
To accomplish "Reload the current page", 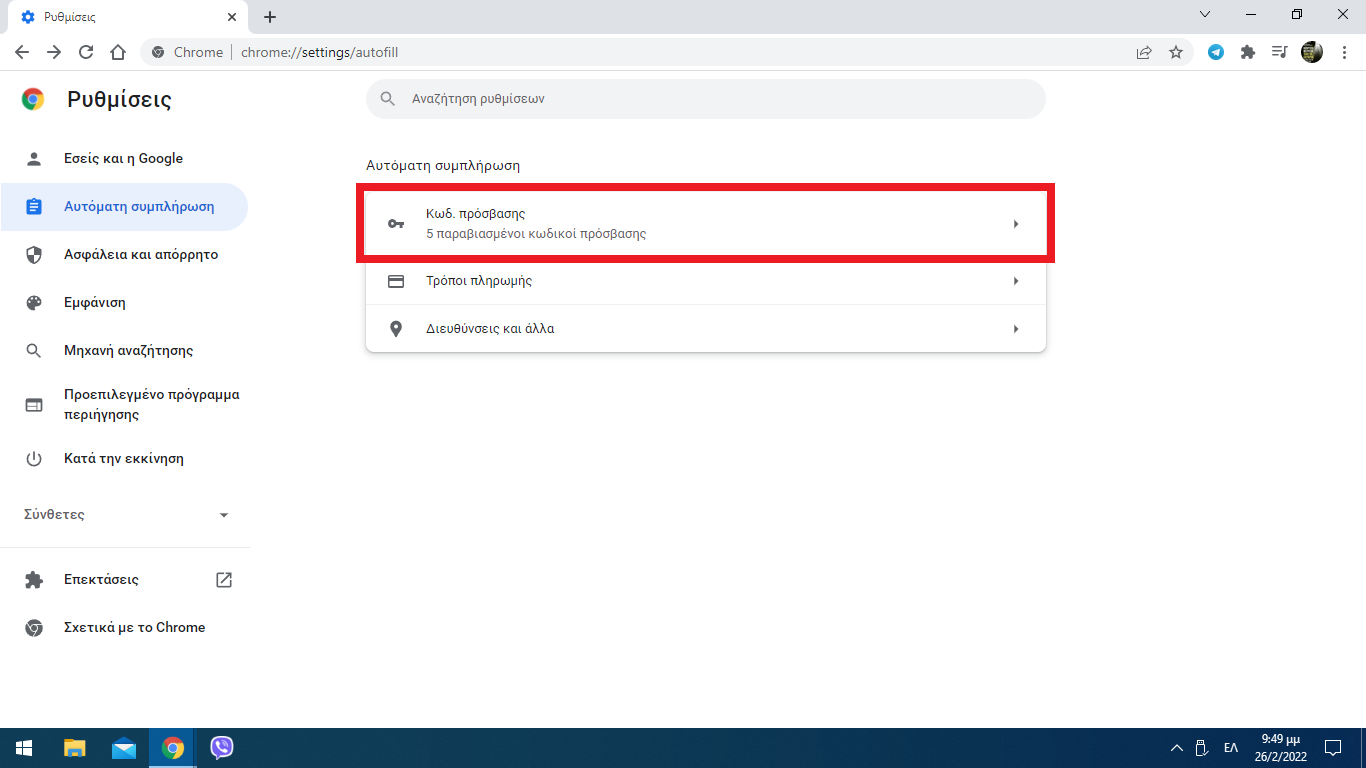I will 86,52.
